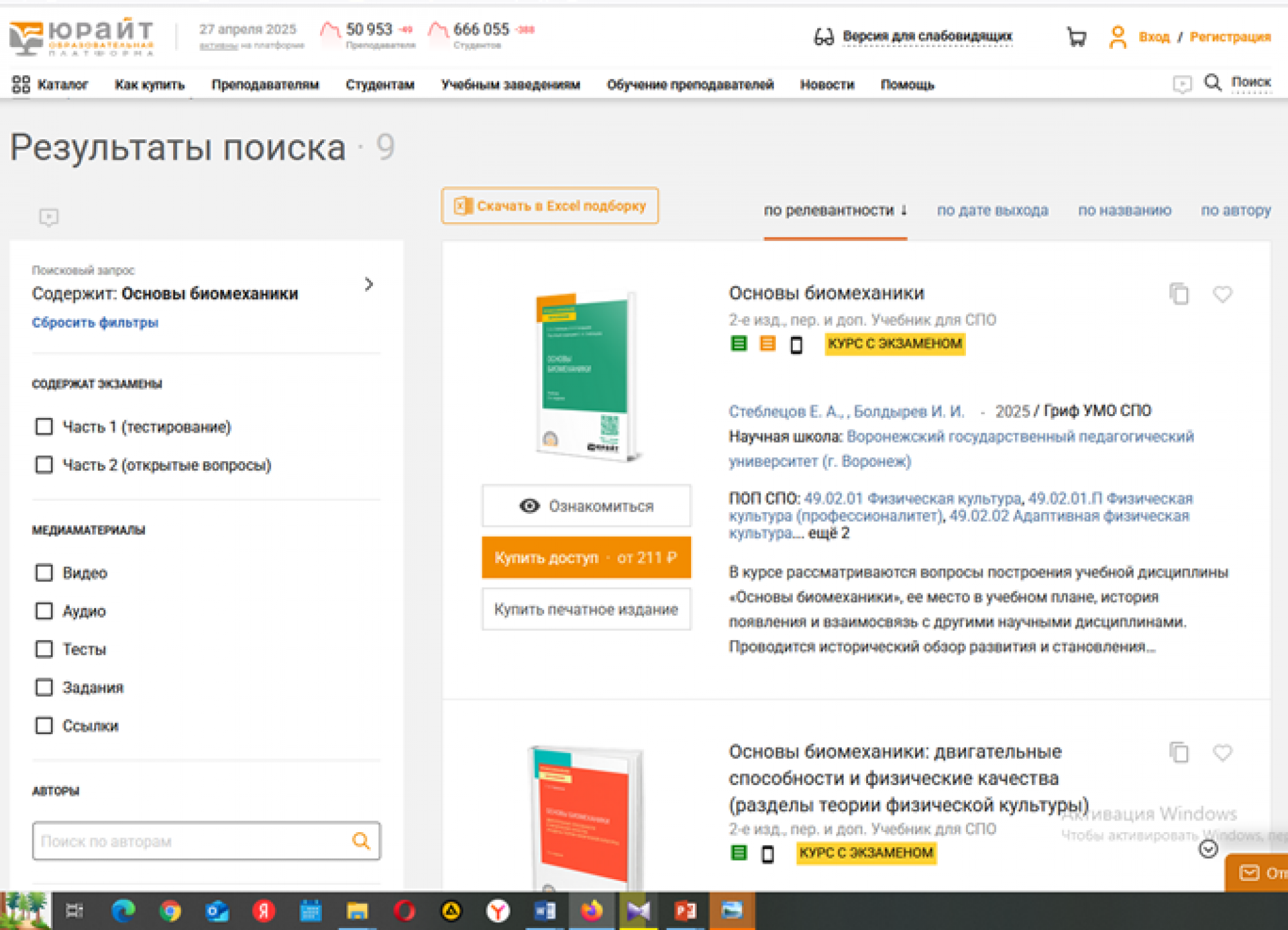Image resolution: width=1288 pixels, height=930 pixels.
Task: Click Сбросить фильтры link
Action: tap(95, 323)
